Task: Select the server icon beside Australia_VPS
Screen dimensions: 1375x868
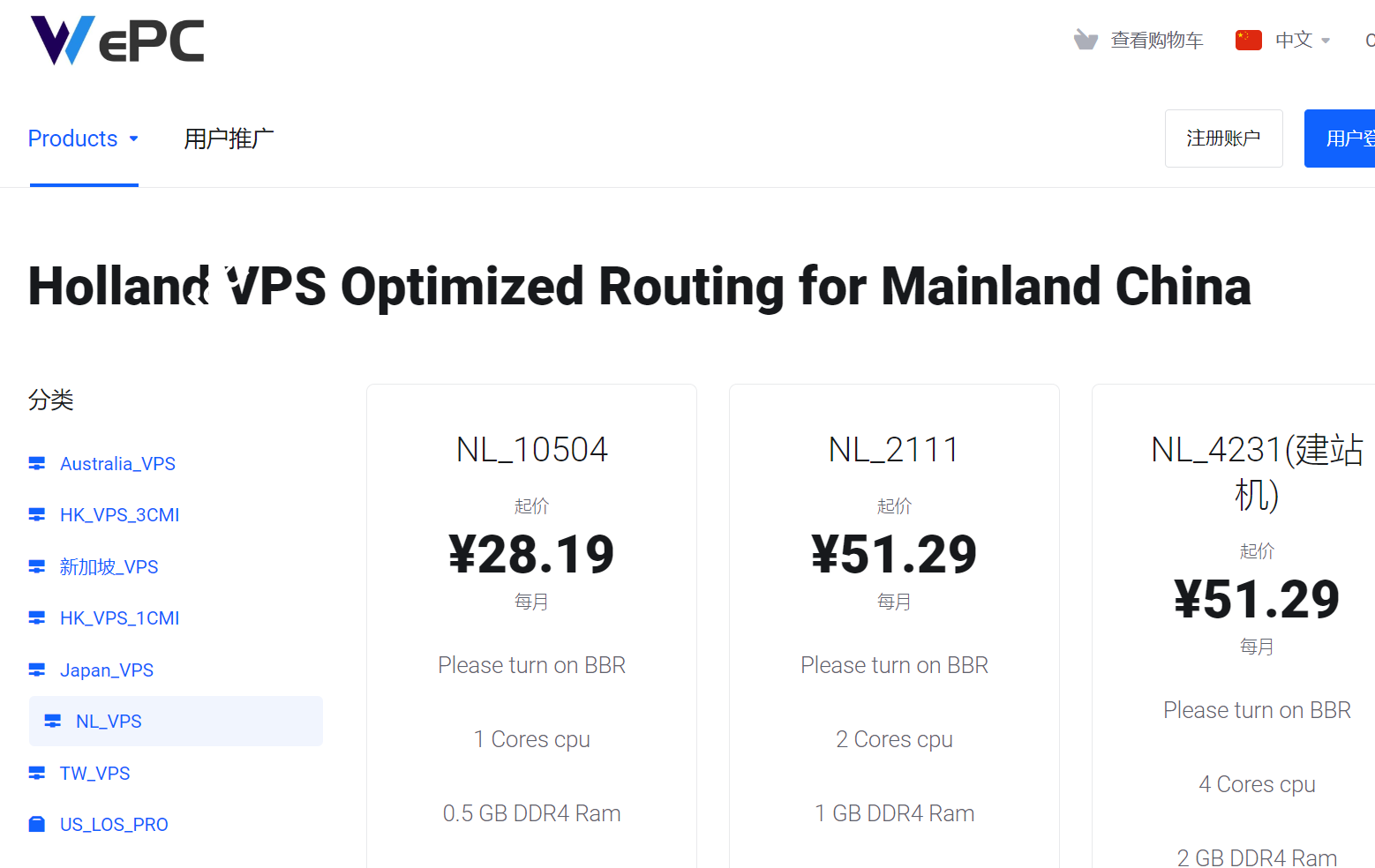Action: coord(36,462)
